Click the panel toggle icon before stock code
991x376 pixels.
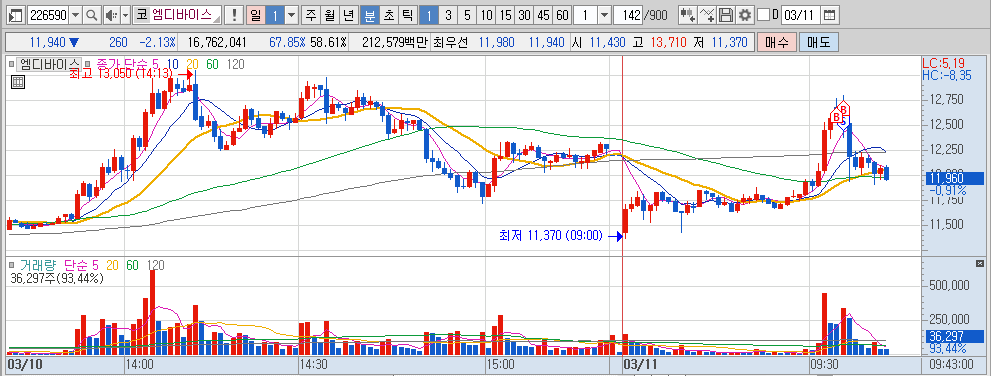(17, 15)
